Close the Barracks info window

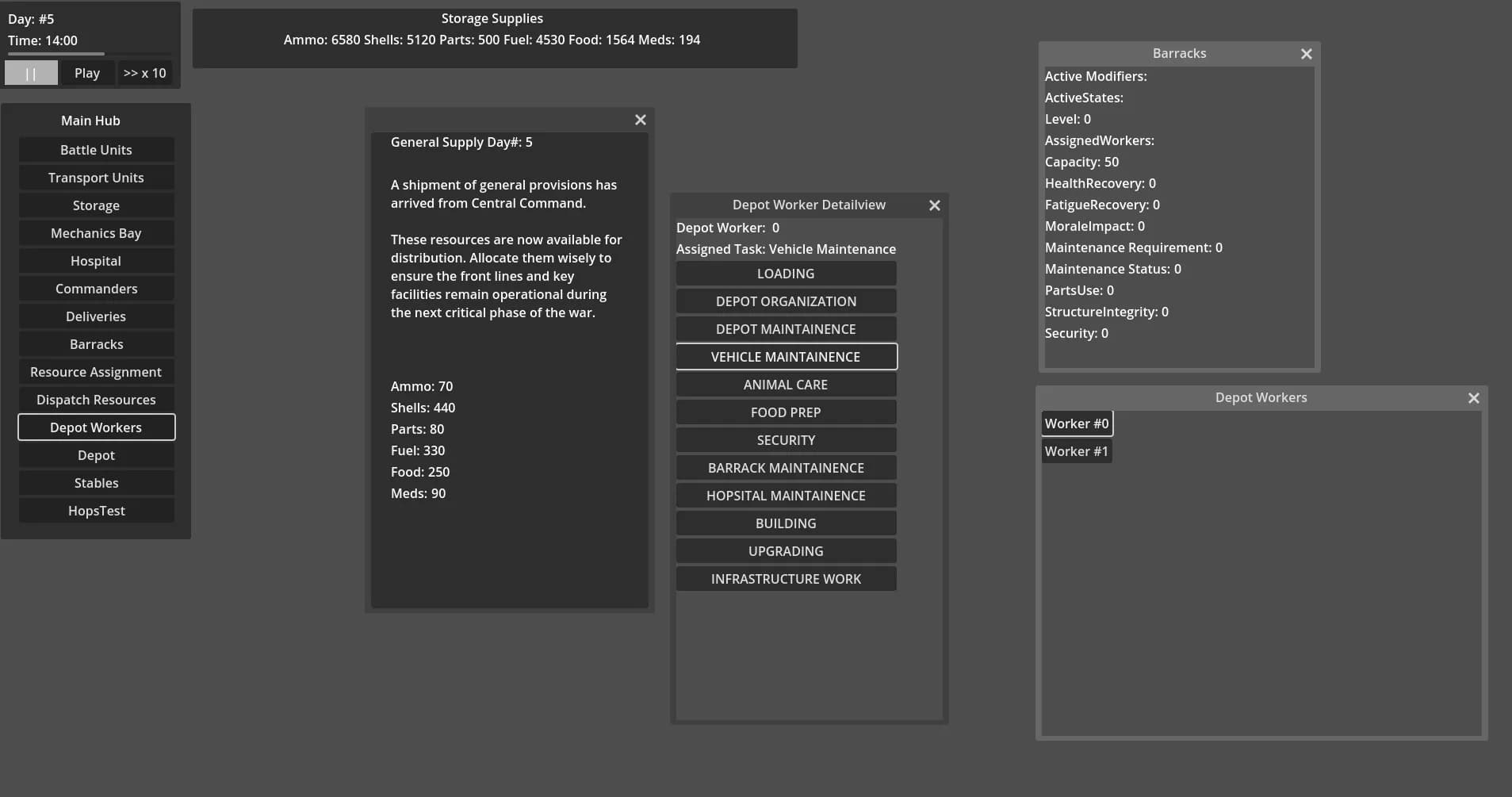1307,54
